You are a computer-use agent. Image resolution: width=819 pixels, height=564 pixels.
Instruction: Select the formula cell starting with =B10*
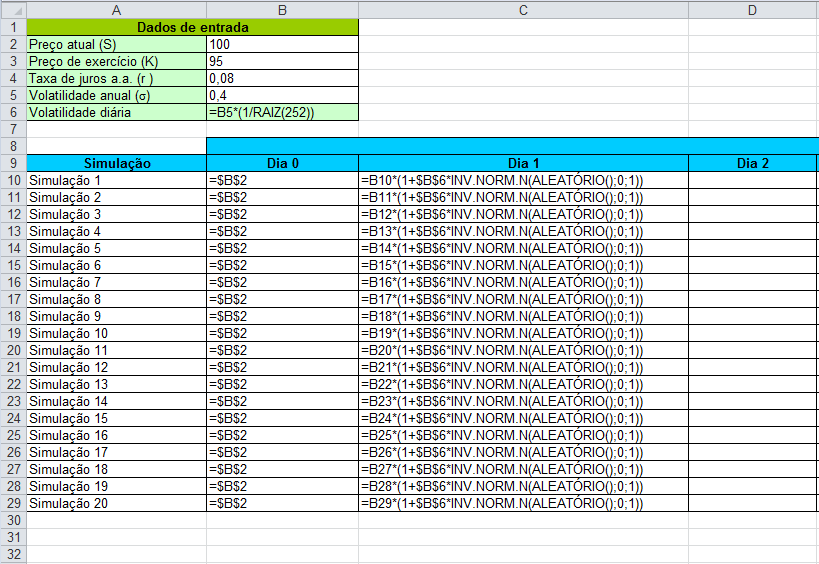pos(523,180)
